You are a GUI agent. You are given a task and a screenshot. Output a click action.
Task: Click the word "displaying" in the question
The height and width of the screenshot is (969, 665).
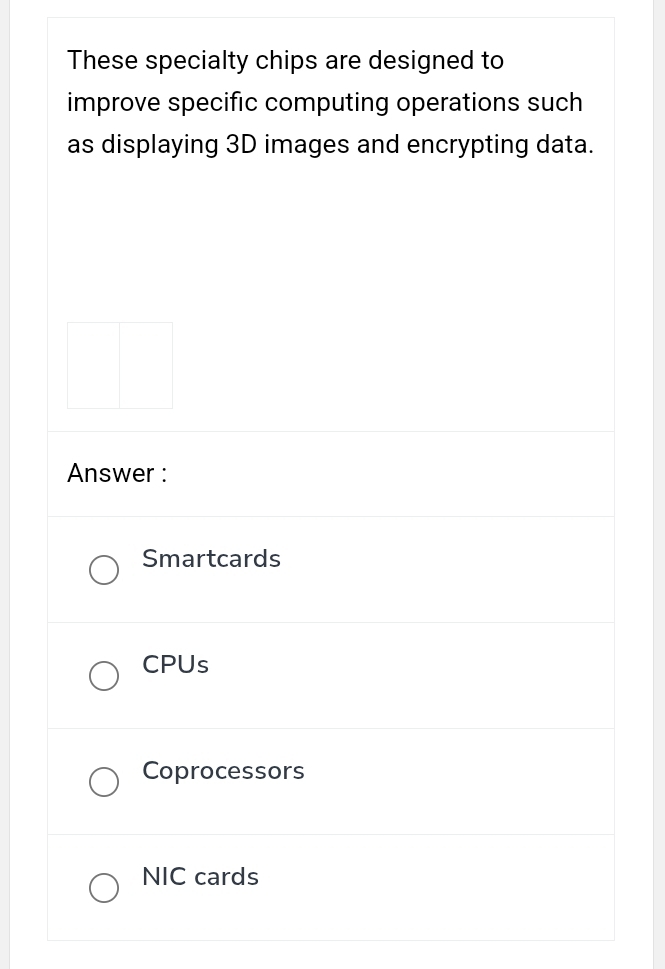160,145
